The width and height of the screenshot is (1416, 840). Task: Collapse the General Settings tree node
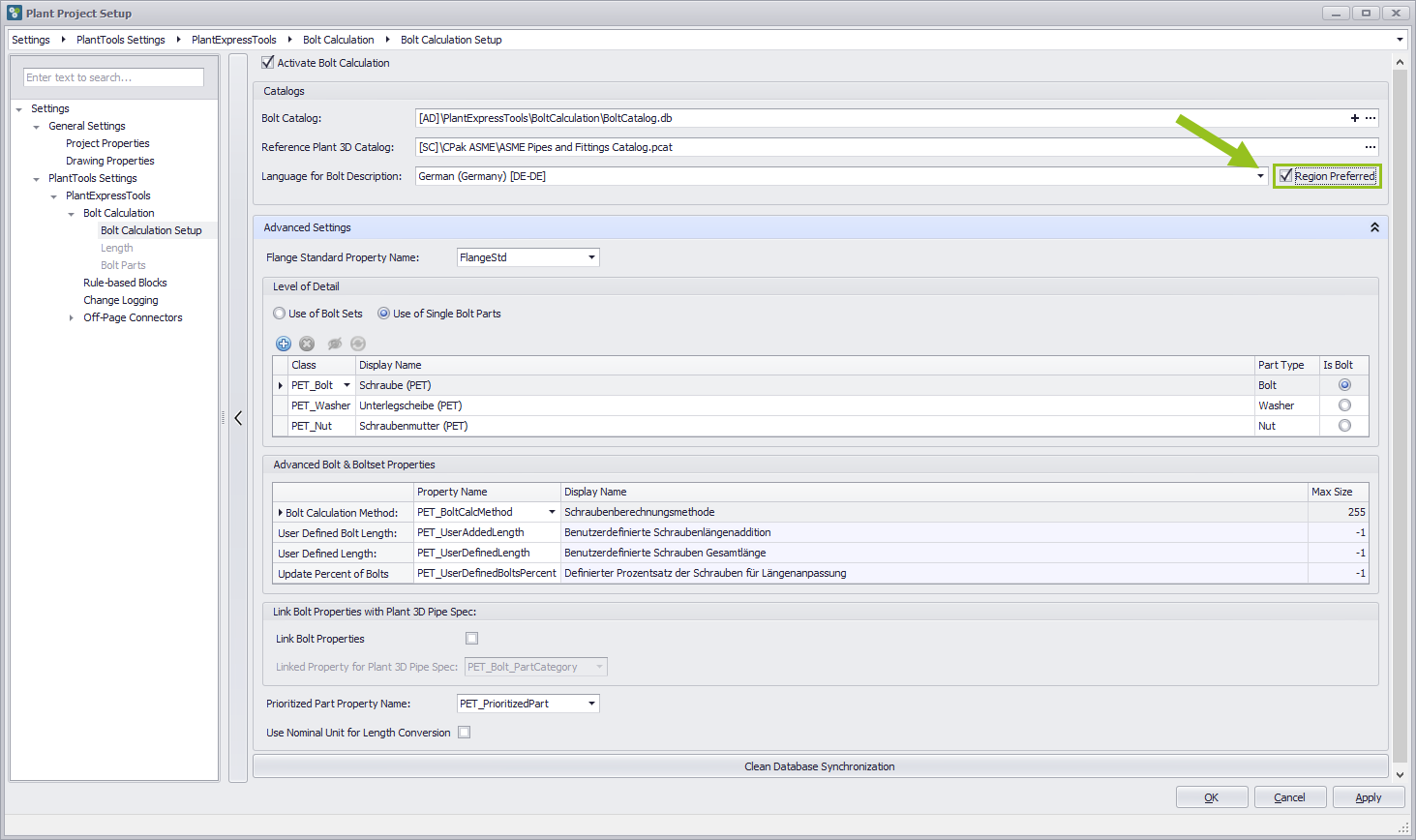click(37, 127)
